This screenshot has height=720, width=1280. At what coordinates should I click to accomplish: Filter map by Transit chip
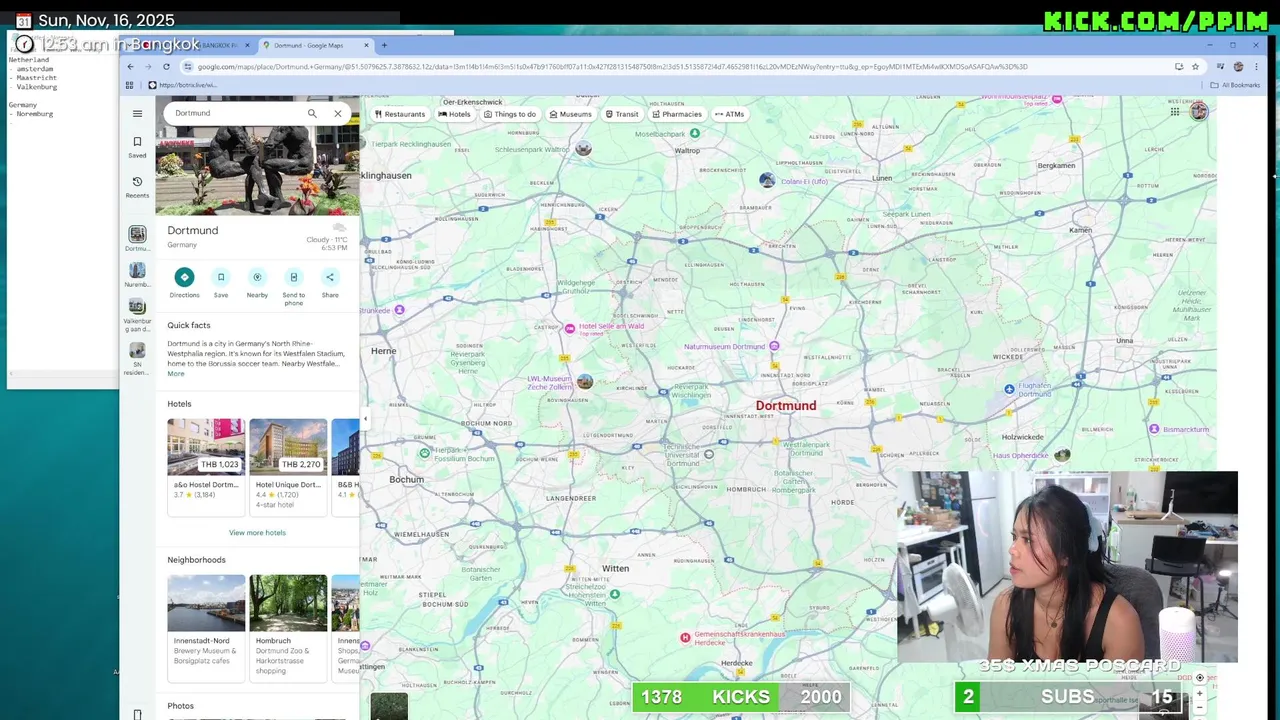pyautogui.click(x=621, y=114)
